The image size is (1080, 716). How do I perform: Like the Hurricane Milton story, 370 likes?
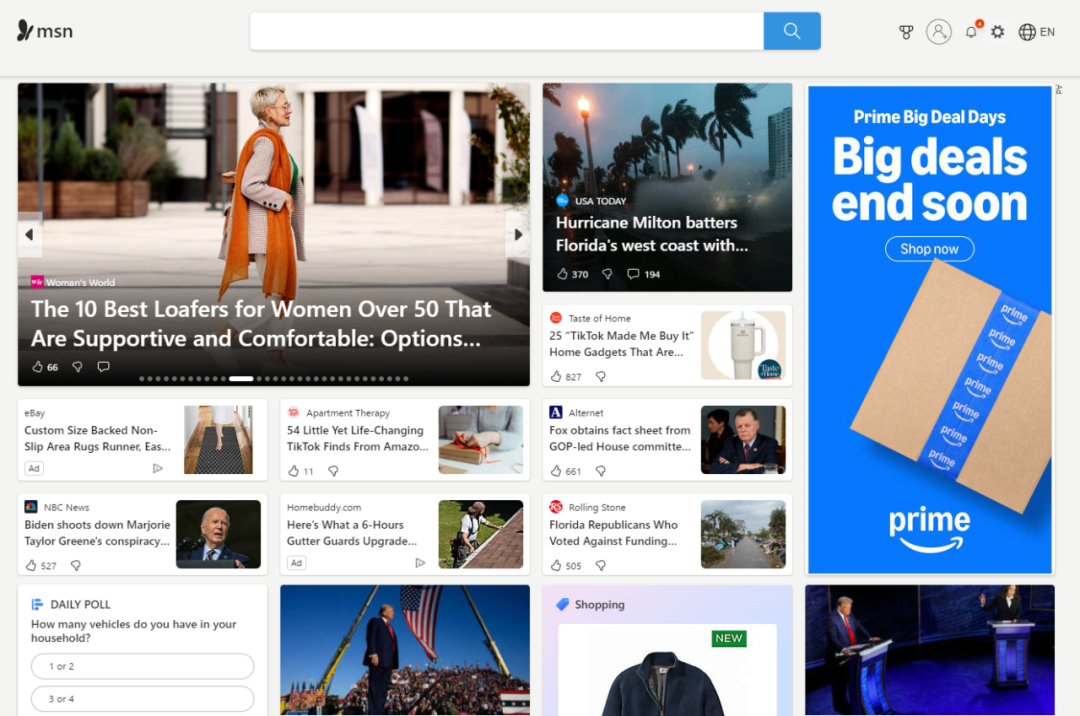tap(572, 274)
